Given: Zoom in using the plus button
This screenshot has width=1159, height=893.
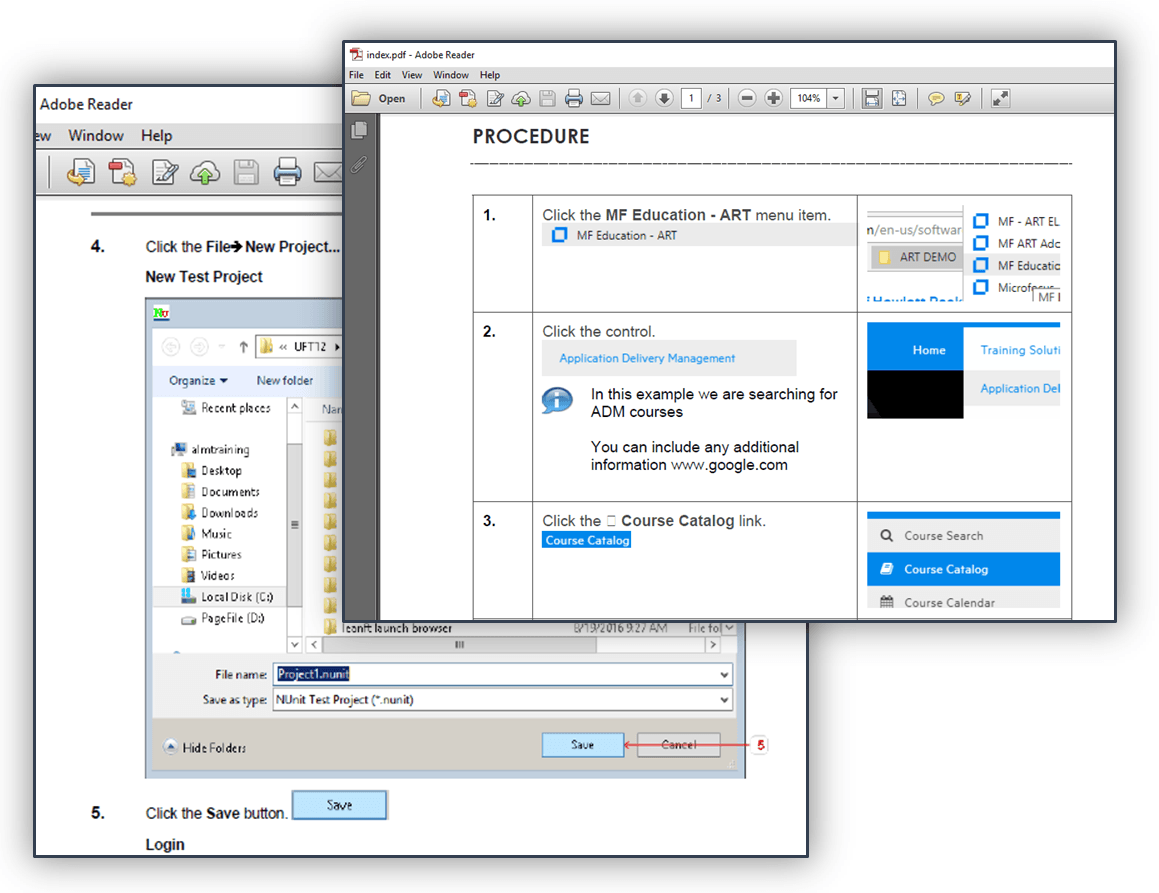Looking at the screenshot, I should coord(773,98).
